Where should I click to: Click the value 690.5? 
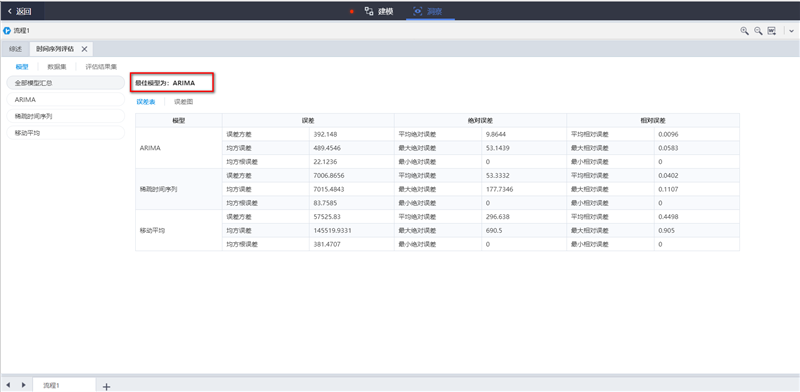494,230
